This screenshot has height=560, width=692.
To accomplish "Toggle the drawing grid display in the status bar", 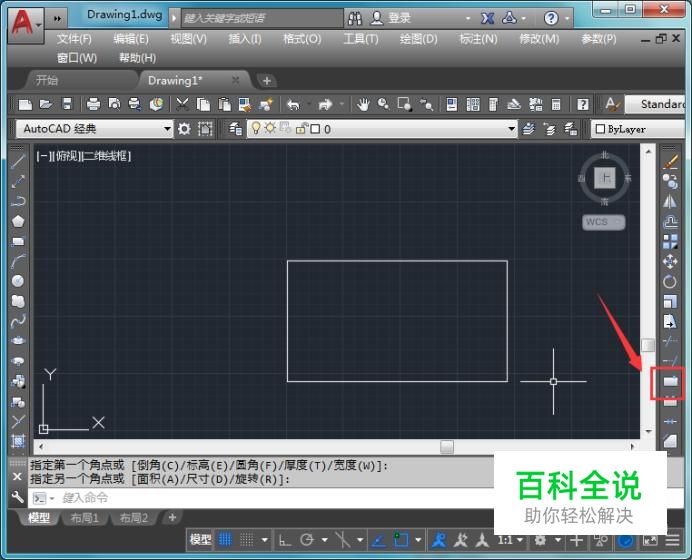I will click(x=226, y=540).
